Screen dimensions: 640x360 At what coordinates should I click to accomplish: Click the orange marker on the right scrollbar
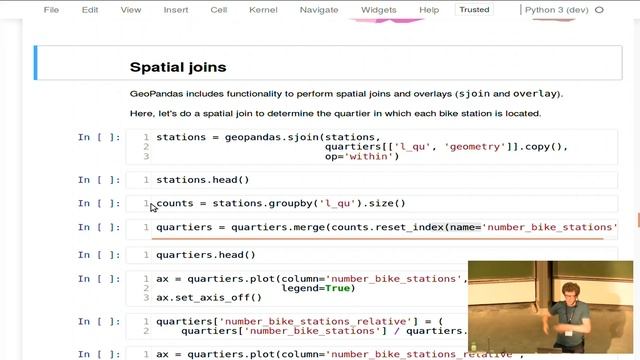638,220
